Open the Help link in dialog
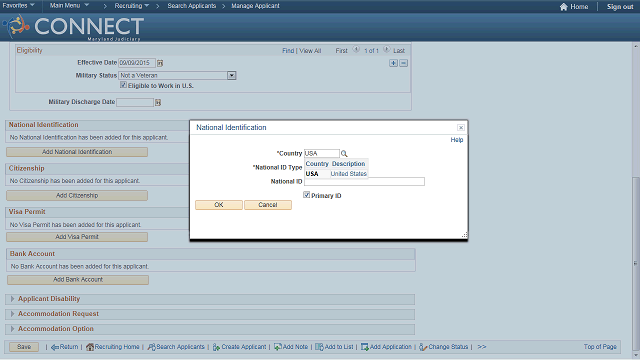The width and height of the screenshot is (640, 360). (457, 140)
